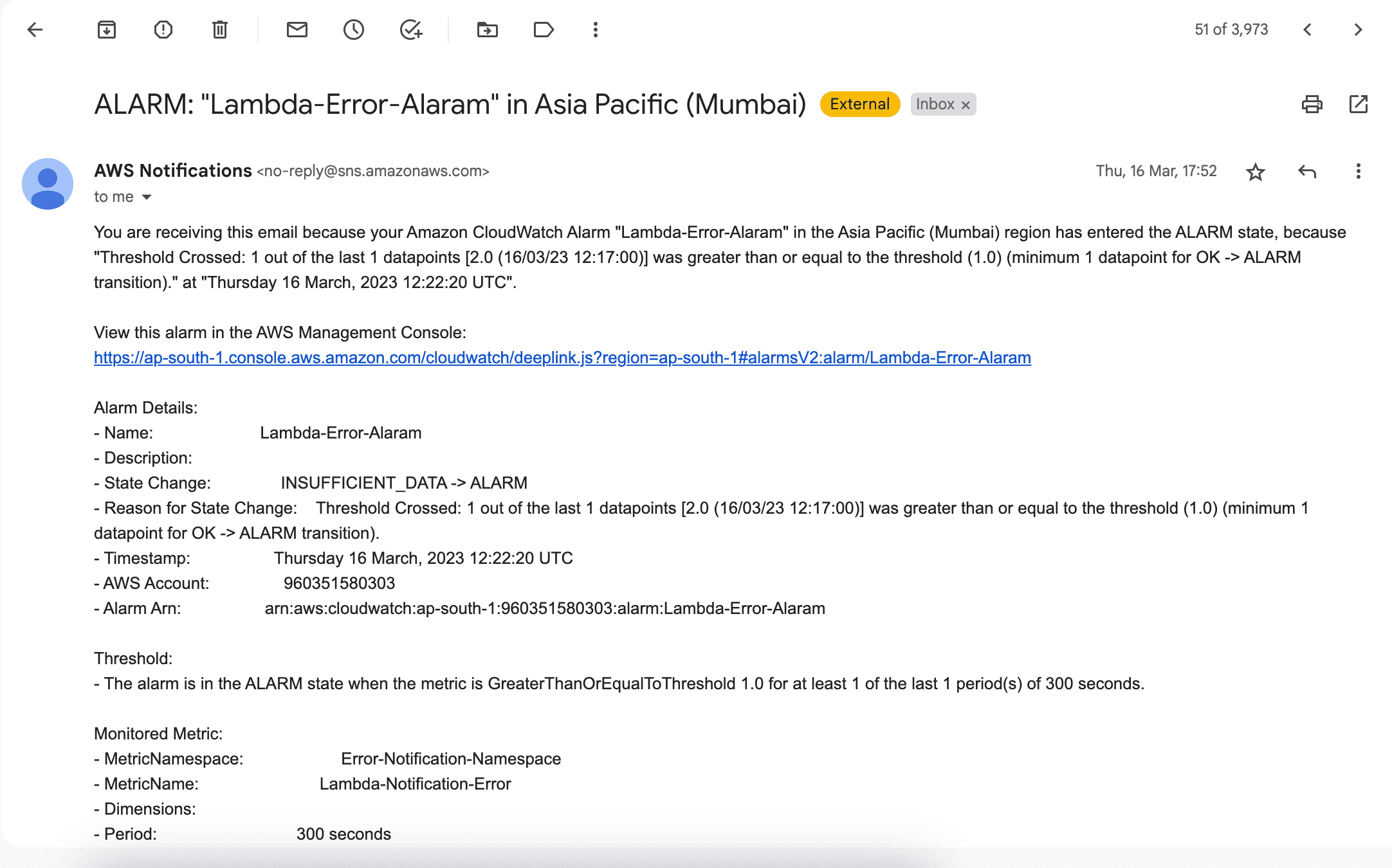Mark the email as unread
This screenshot has height=868, width=1392.
point(297,30)
